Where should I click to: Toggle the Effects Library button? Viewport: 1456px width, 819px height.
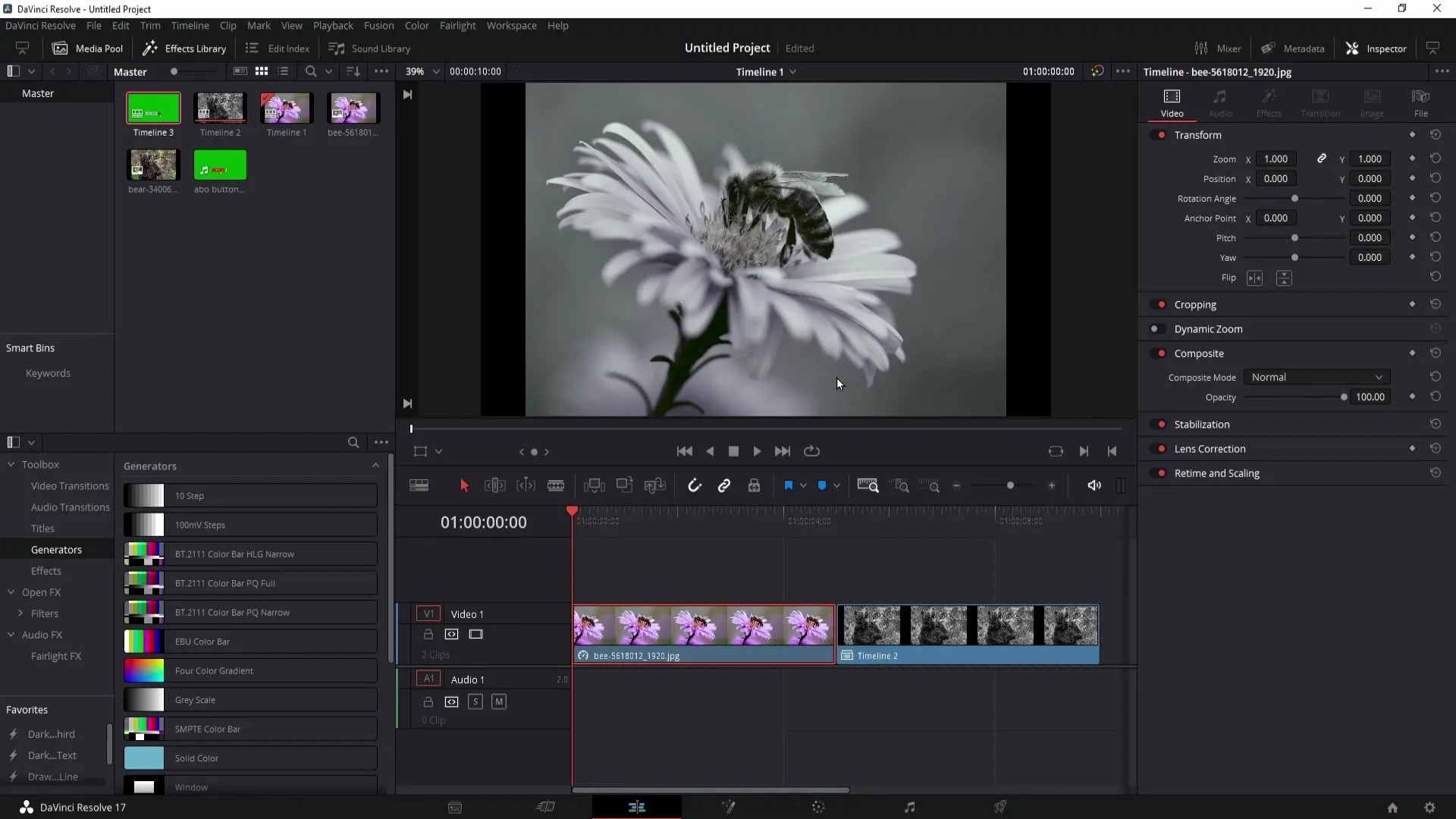(185, 49)
